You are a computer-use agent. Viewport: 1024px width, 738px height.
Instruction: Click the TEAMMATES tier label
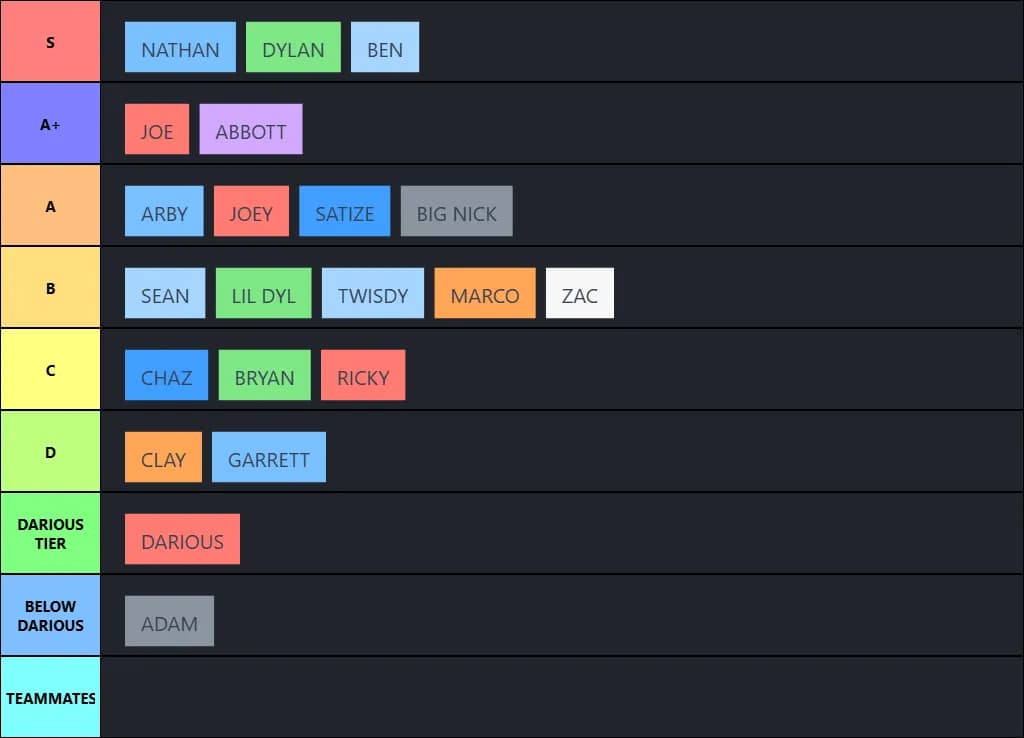coord(50,697)
